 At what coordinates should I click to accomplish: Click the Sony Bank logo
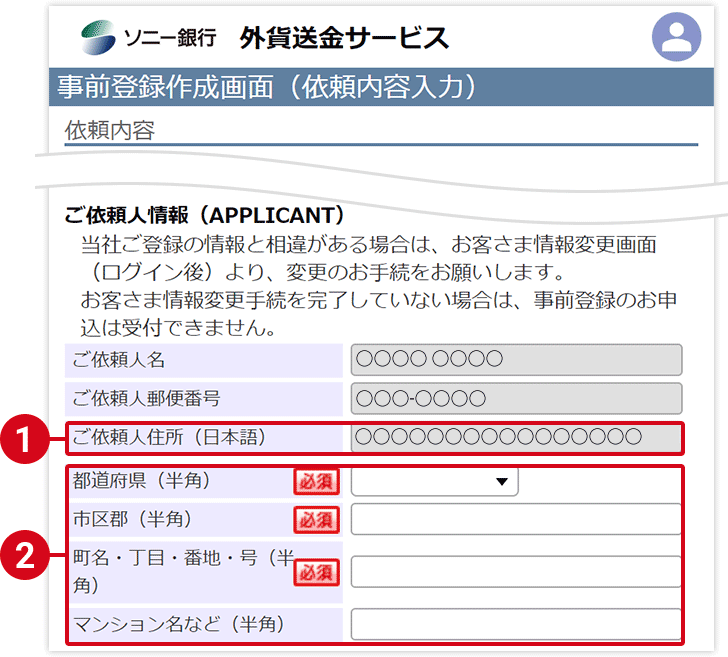coord(148,38)
